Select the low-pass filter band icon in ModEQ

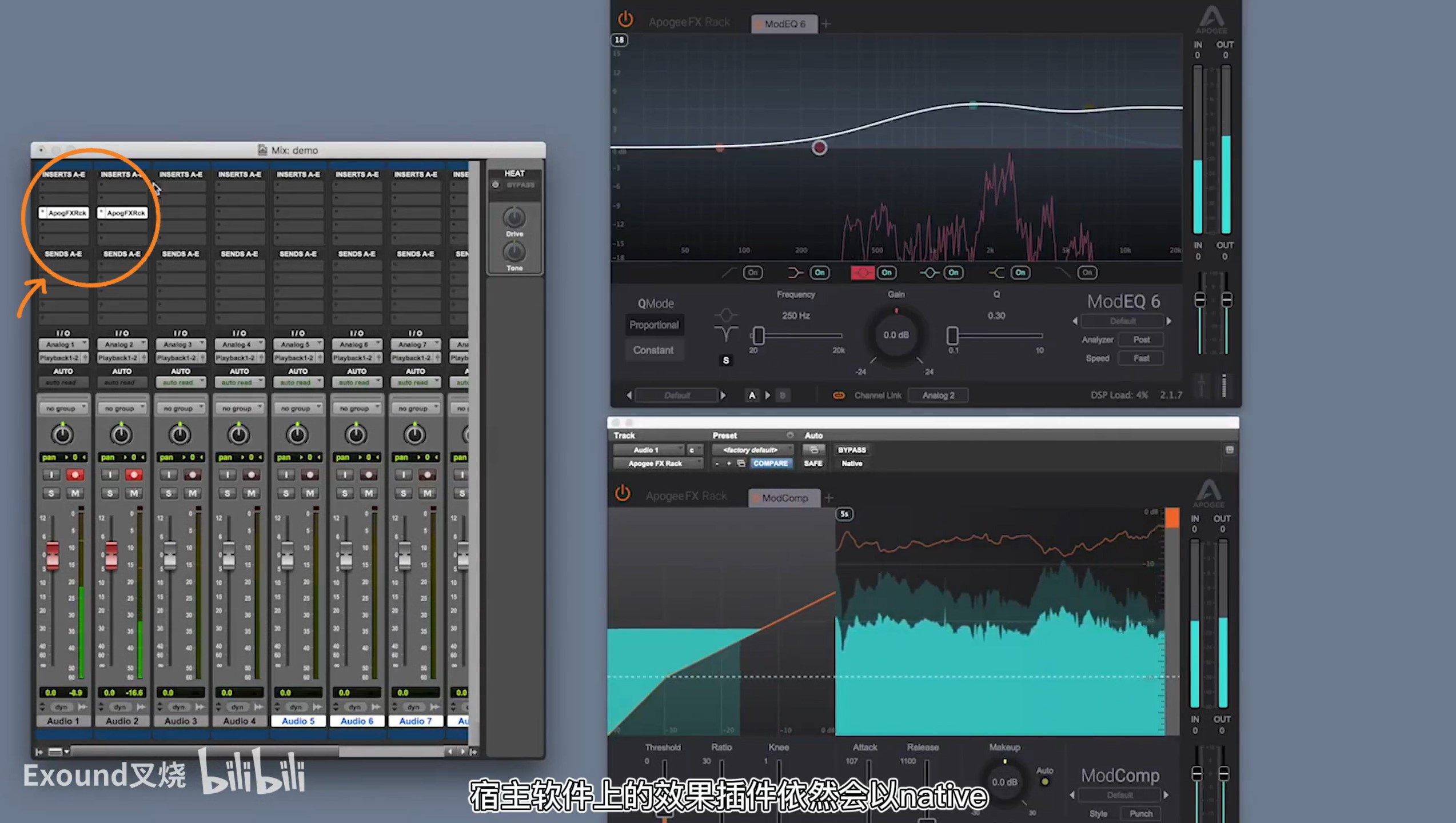point(1063,273)
